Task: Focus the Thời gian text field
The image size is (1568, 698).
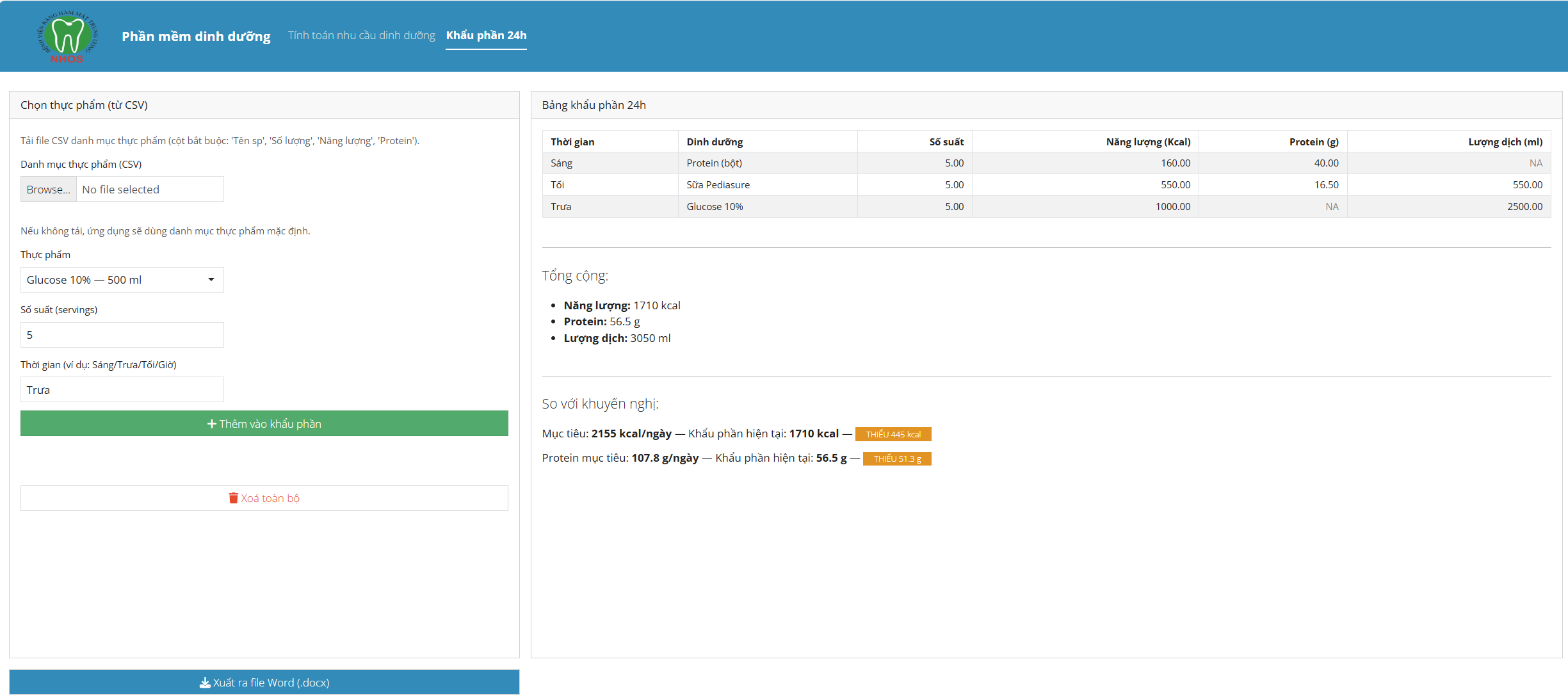Action: coord(122,390)
